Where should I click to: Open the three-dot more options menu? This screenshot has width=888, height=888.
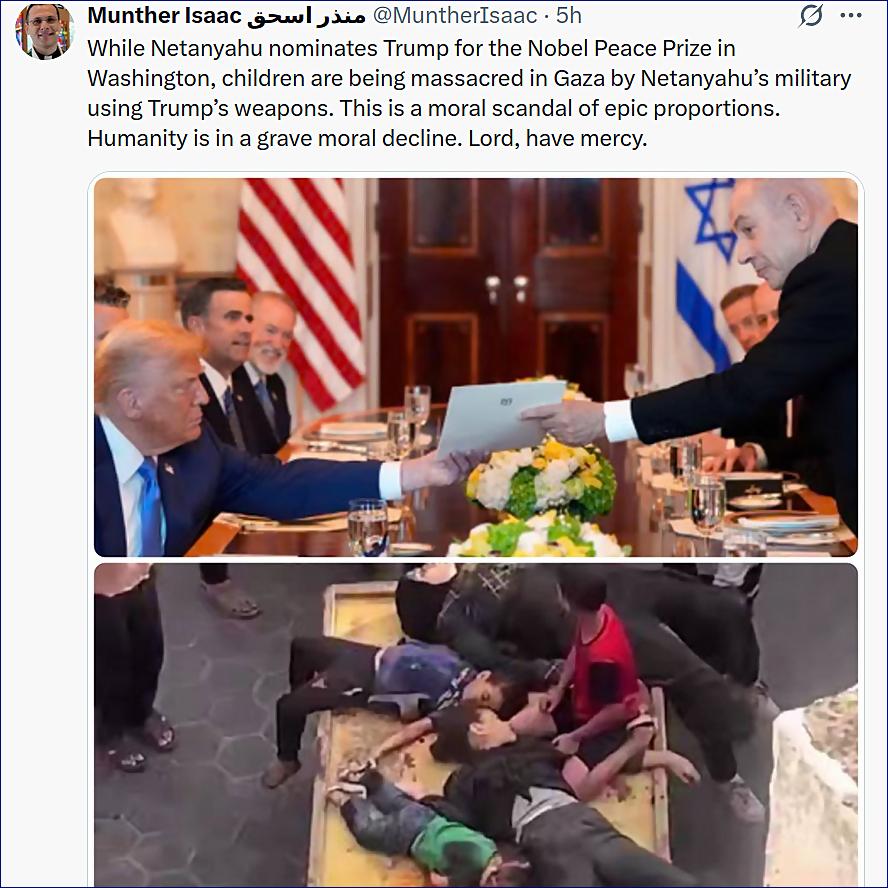pyautogui.click(x=851, y=16)
